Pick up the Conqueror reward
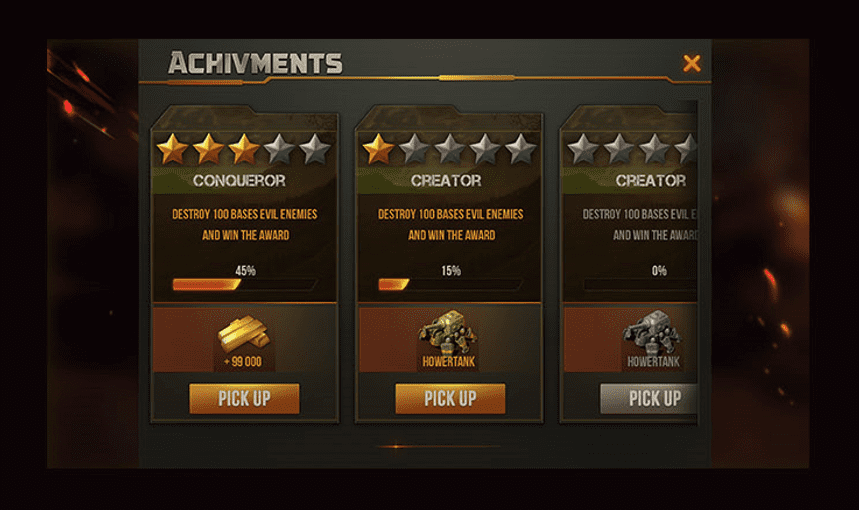This screenshot has width=859, height=510. [244, 398]
